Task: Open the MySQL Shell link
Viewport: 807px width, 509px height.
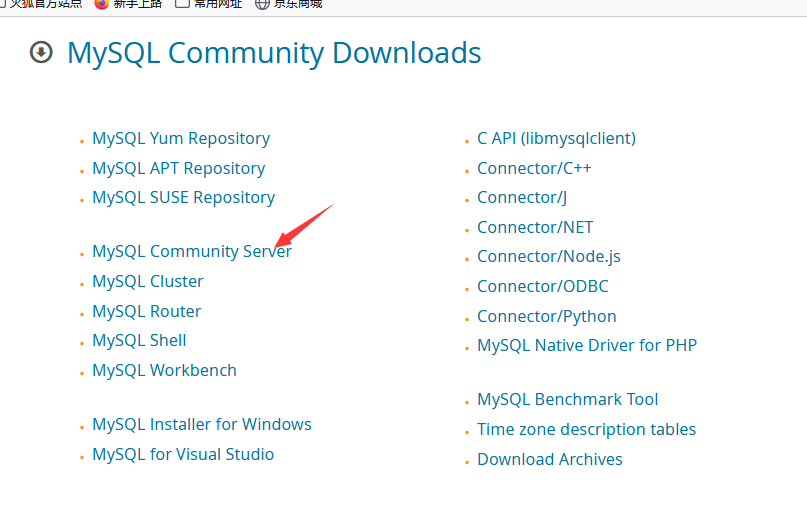Action: (139, 341)
